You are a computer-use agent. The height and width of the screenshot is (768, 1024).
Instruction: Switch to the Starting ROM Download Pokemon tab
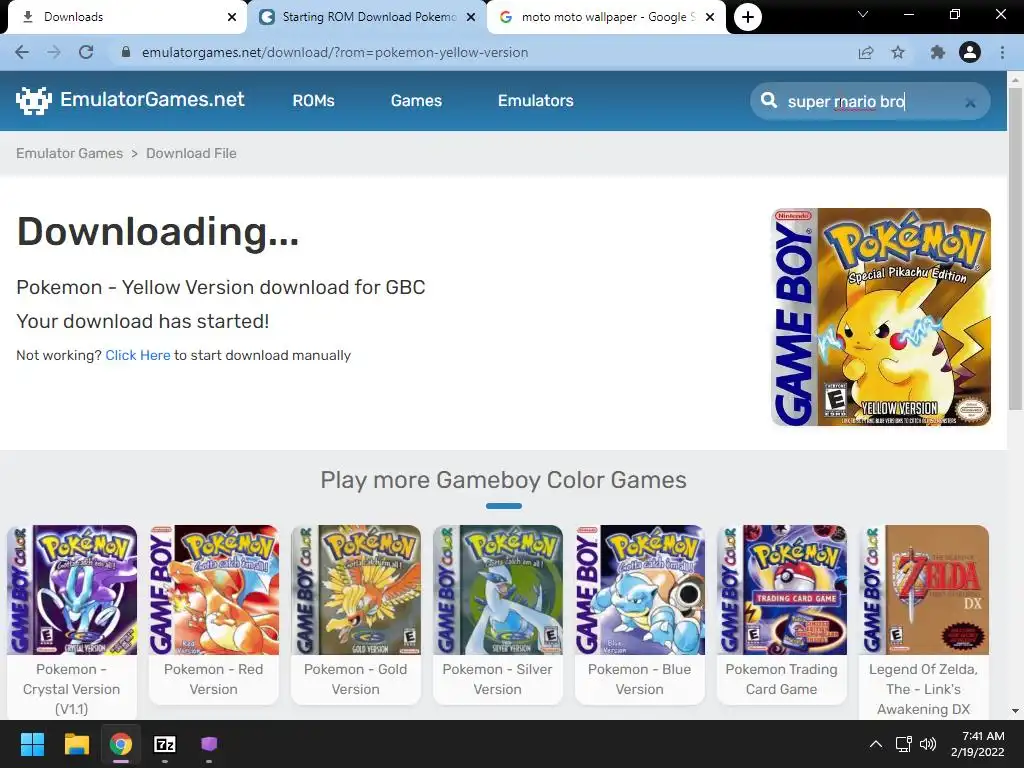pyautogui.click(x=368, y=17)
